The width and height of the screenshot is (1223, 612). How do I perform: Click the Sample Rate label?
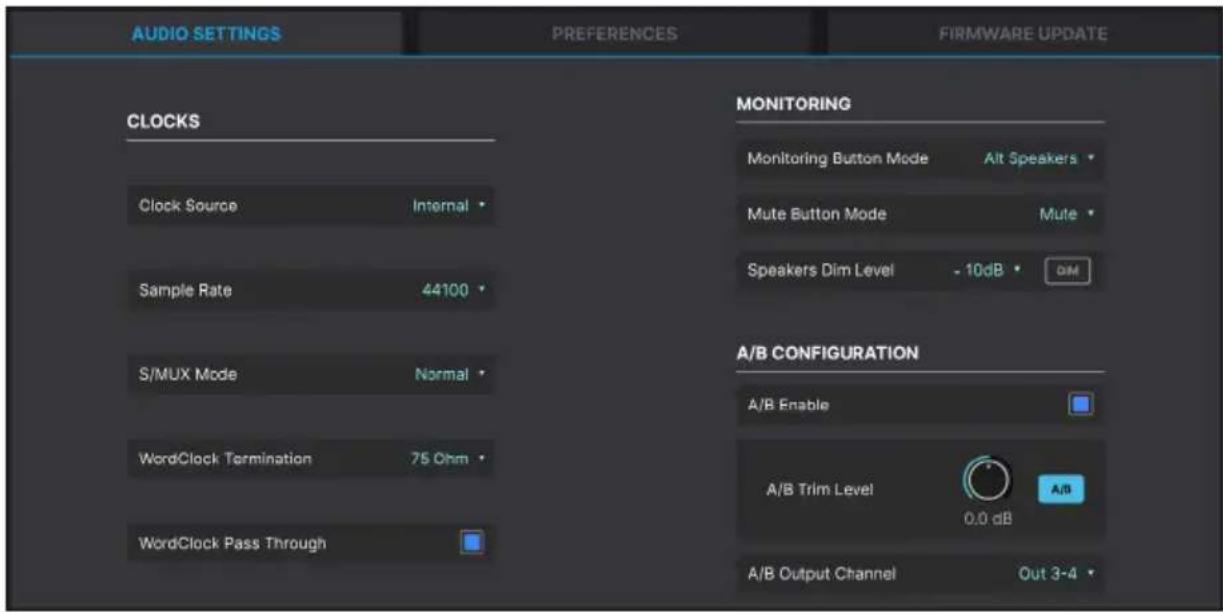pos(185,290)
